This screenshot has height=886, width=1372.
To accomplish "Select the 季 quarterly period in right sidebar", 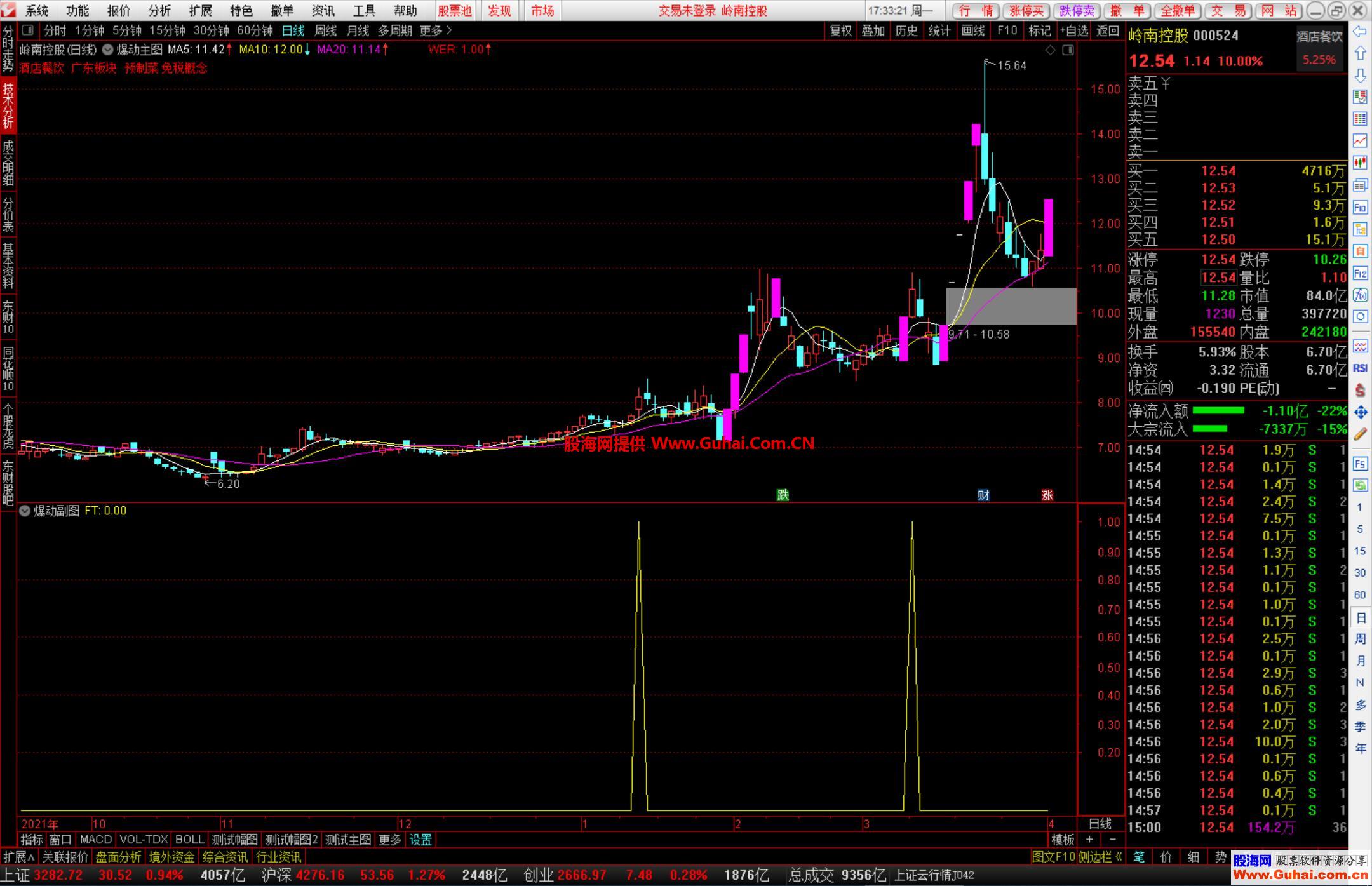I will [x=1360, y=726].
